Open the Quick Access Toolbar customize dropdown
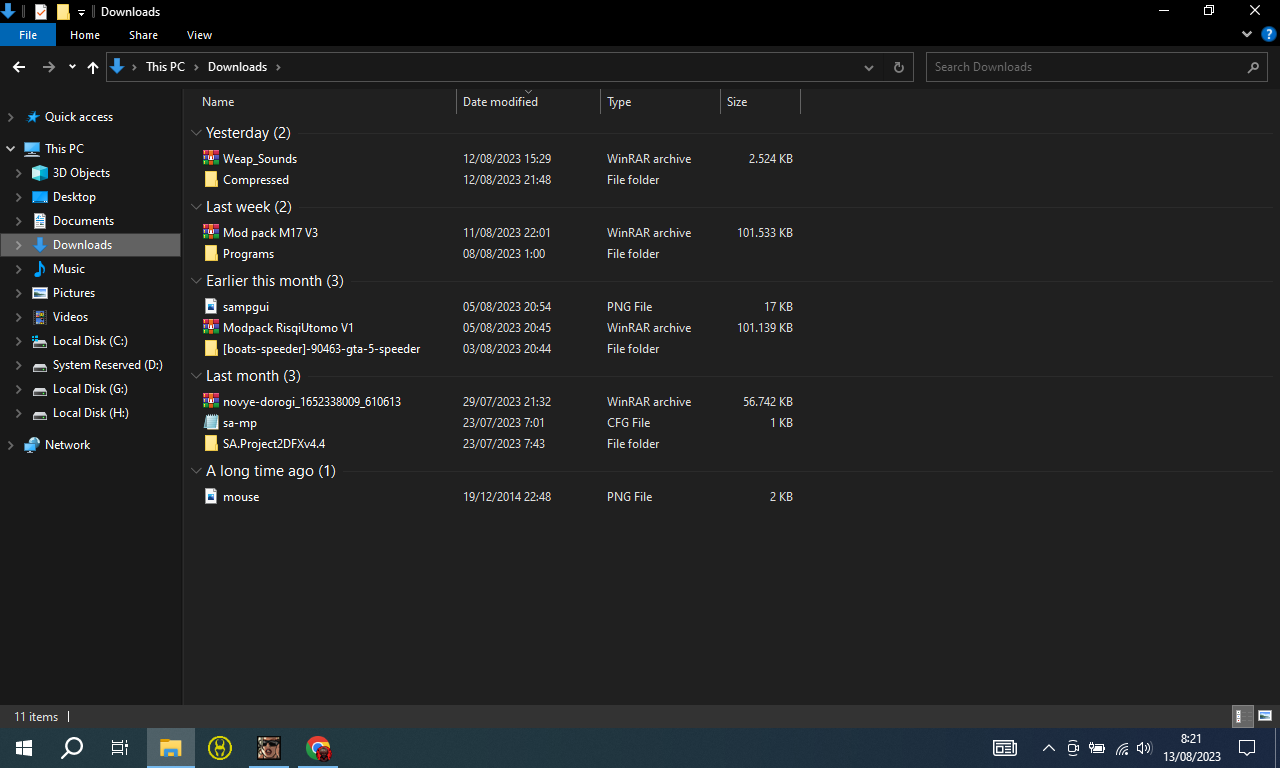 [x=82, y=12]
